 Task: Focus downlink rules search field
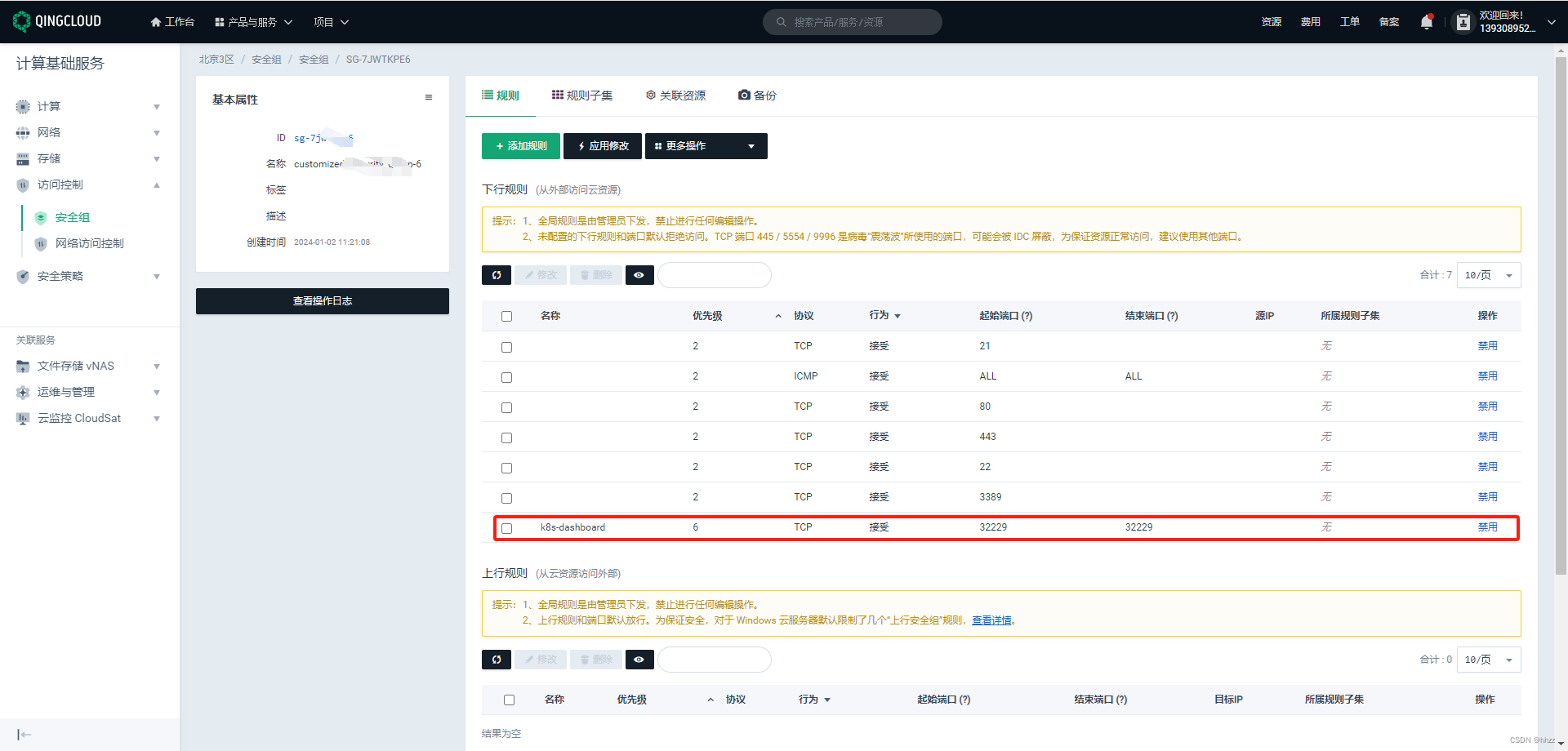[x=715, y=275]
